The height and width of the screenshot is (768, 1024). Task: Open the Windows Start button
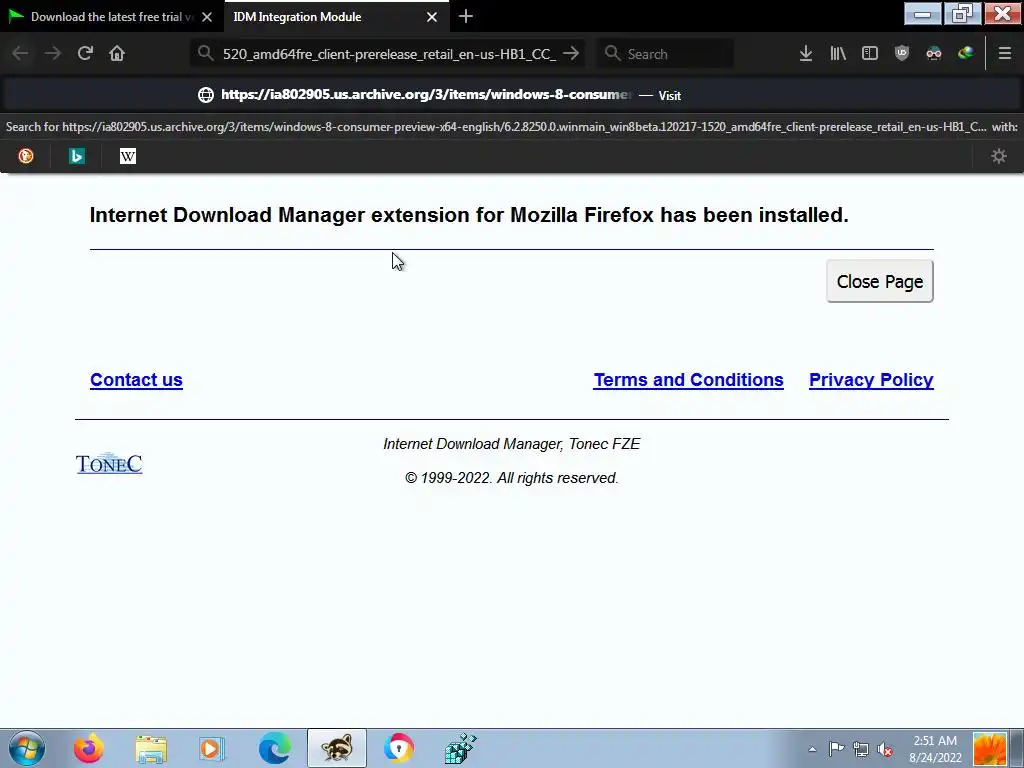coord(27,748)
